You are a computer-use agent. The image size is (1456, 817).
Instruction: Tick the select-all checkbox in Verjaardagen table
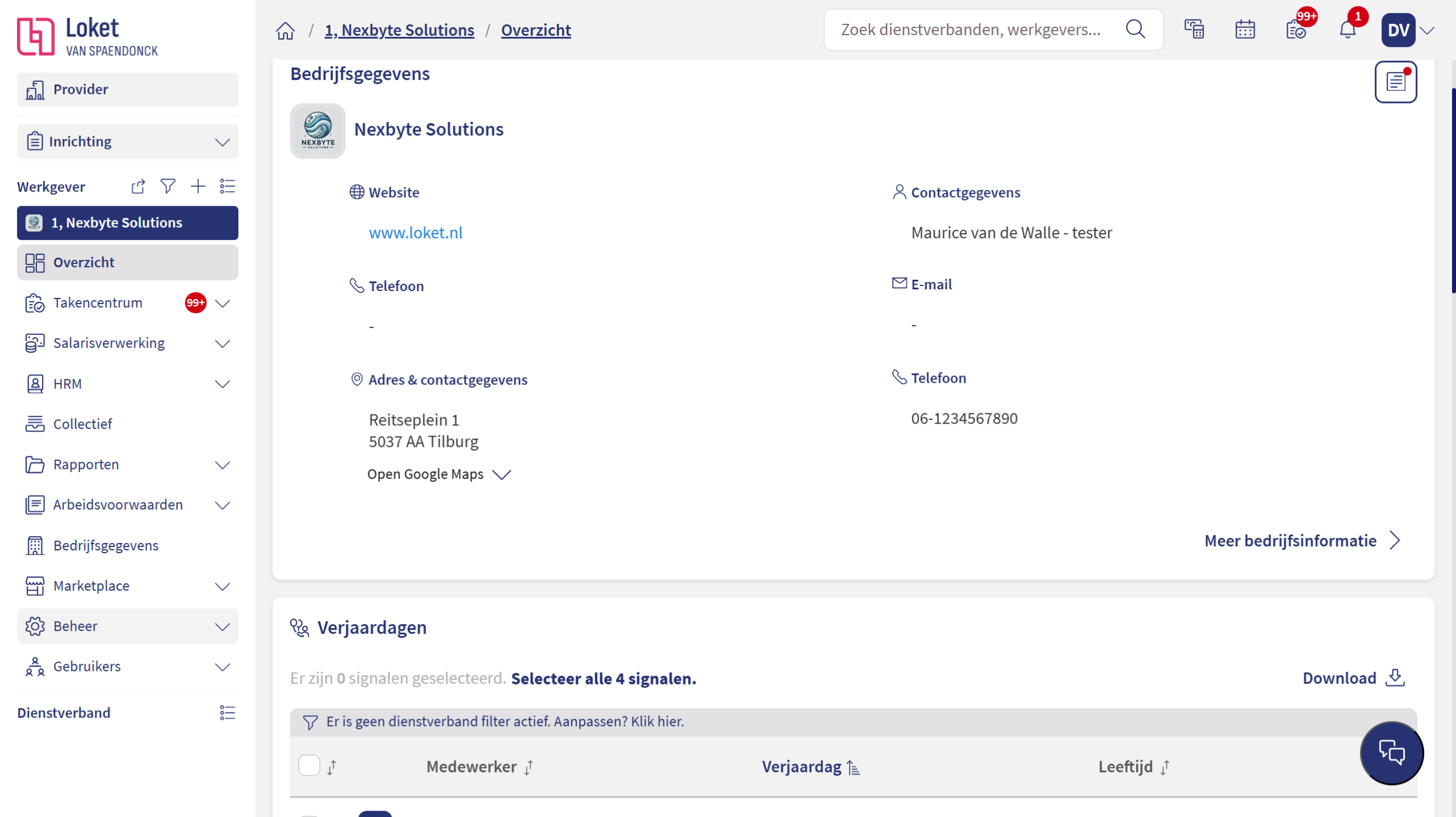[x=309, y=766]
